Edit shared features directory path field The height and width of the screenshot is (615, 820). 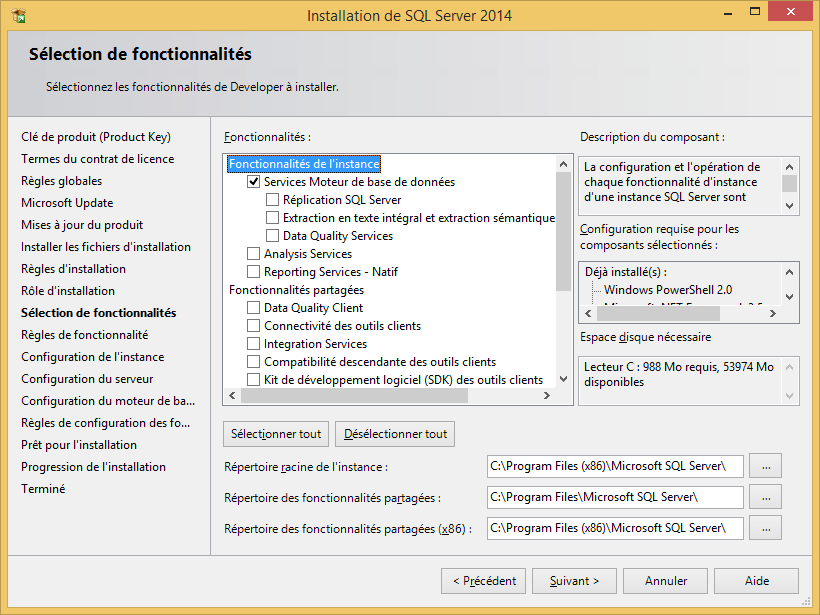pyautogui.click(x=615, y=497)
